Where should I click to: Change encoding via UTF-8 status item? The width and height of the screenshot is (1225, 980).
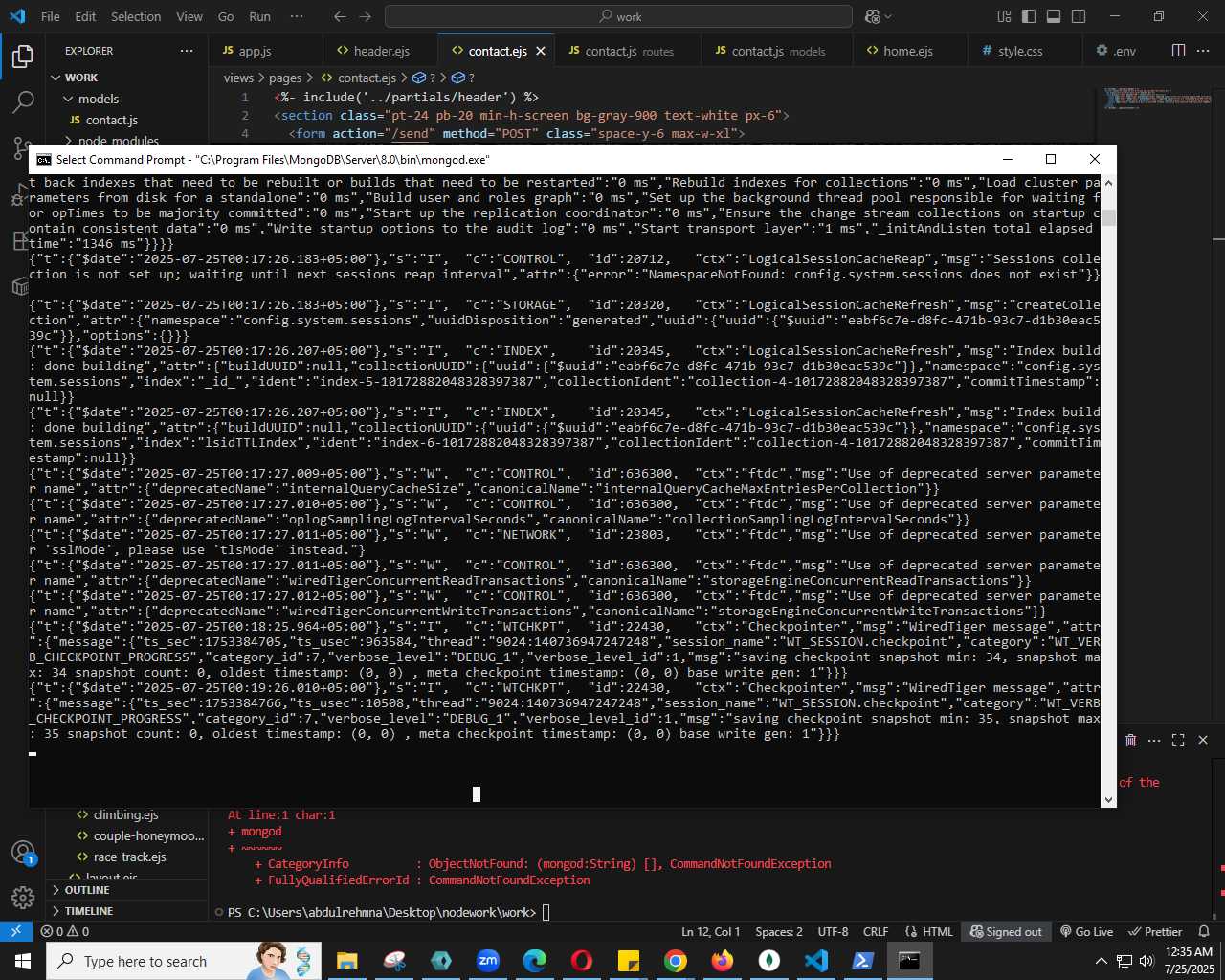(x=833, y=931)
